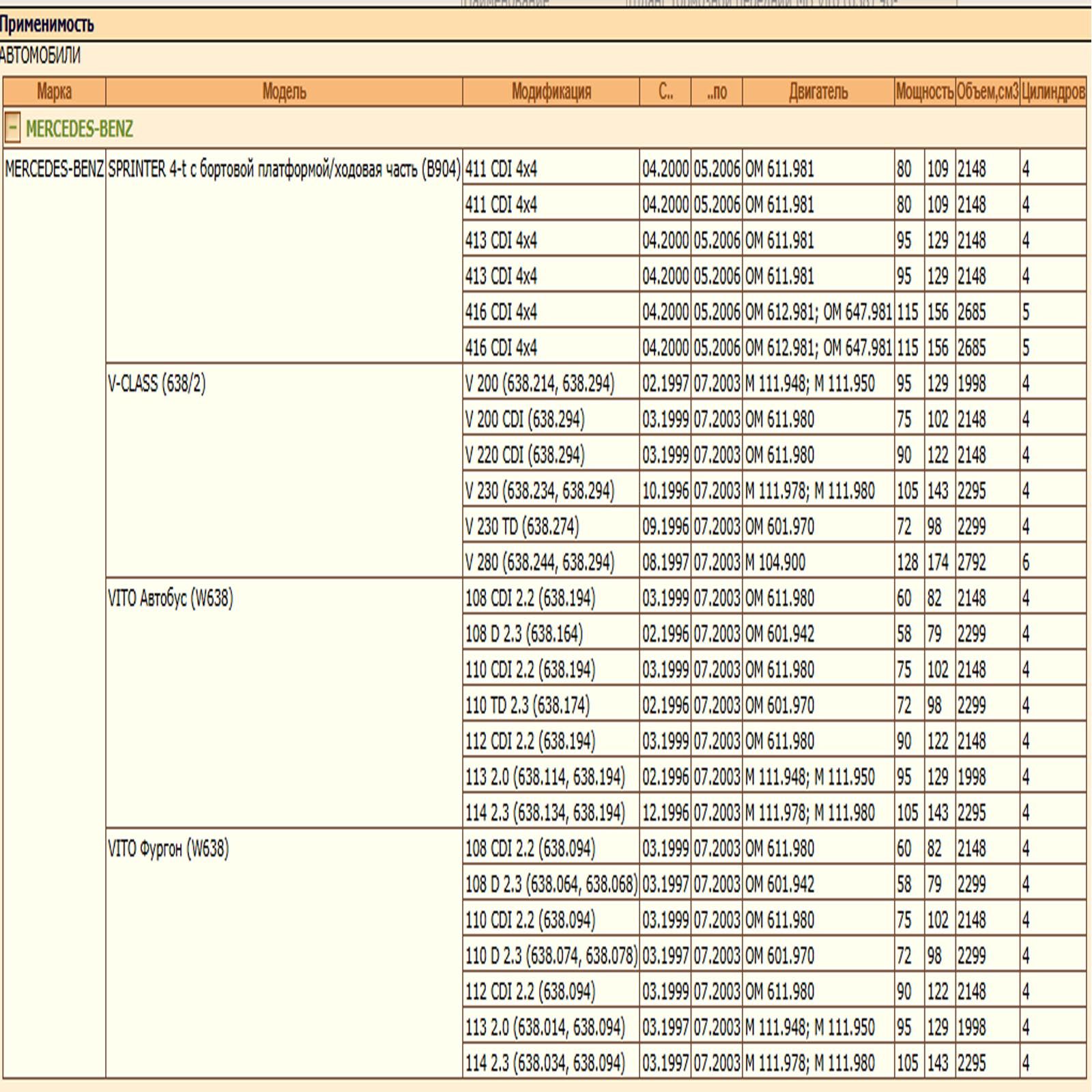Click the V 230 TD (638.274) row
This screenshot has height=1092, width=1092.
click(522, 526)
